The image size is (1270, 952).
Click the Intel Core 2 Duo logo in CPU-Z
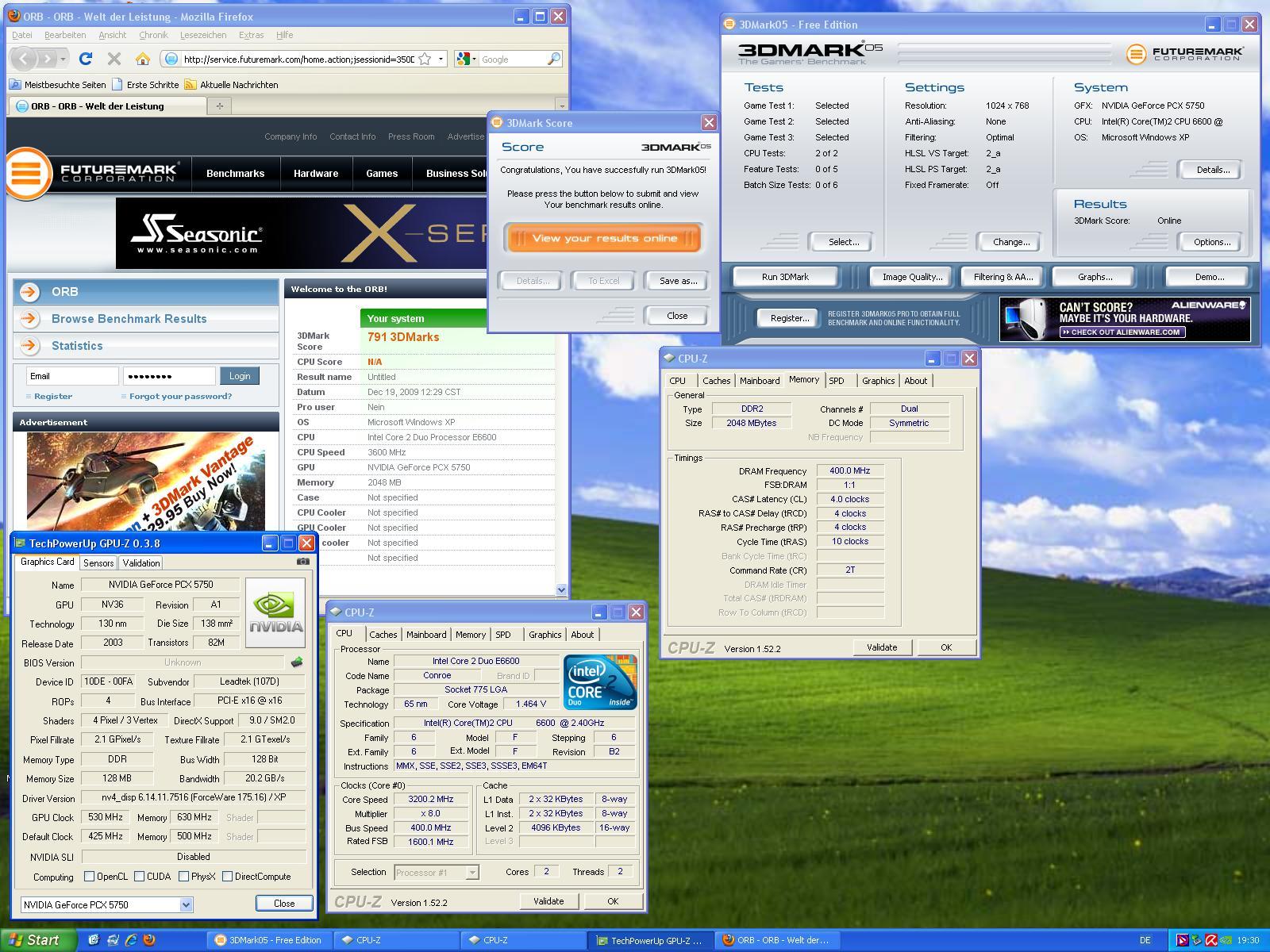pyautogui.click(x=600, y=681)
